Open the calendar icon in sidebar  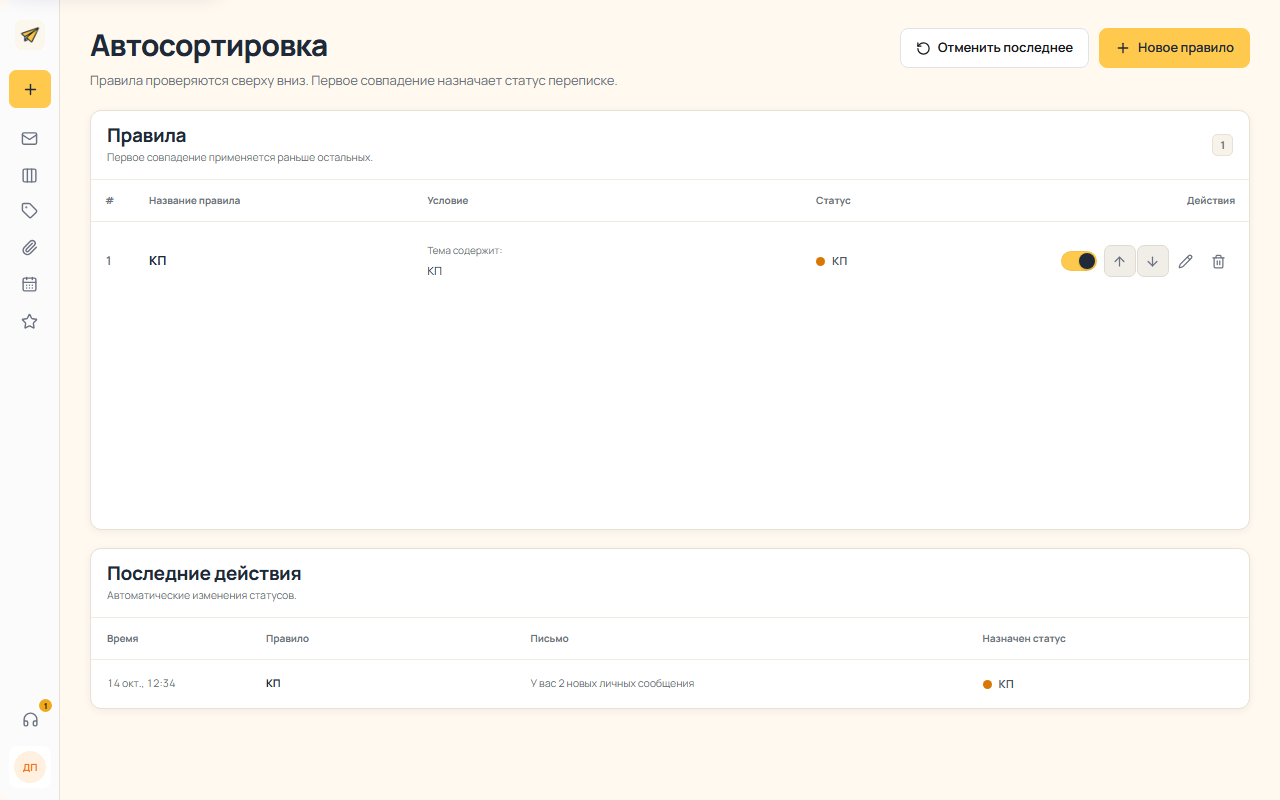click(30, 284)
